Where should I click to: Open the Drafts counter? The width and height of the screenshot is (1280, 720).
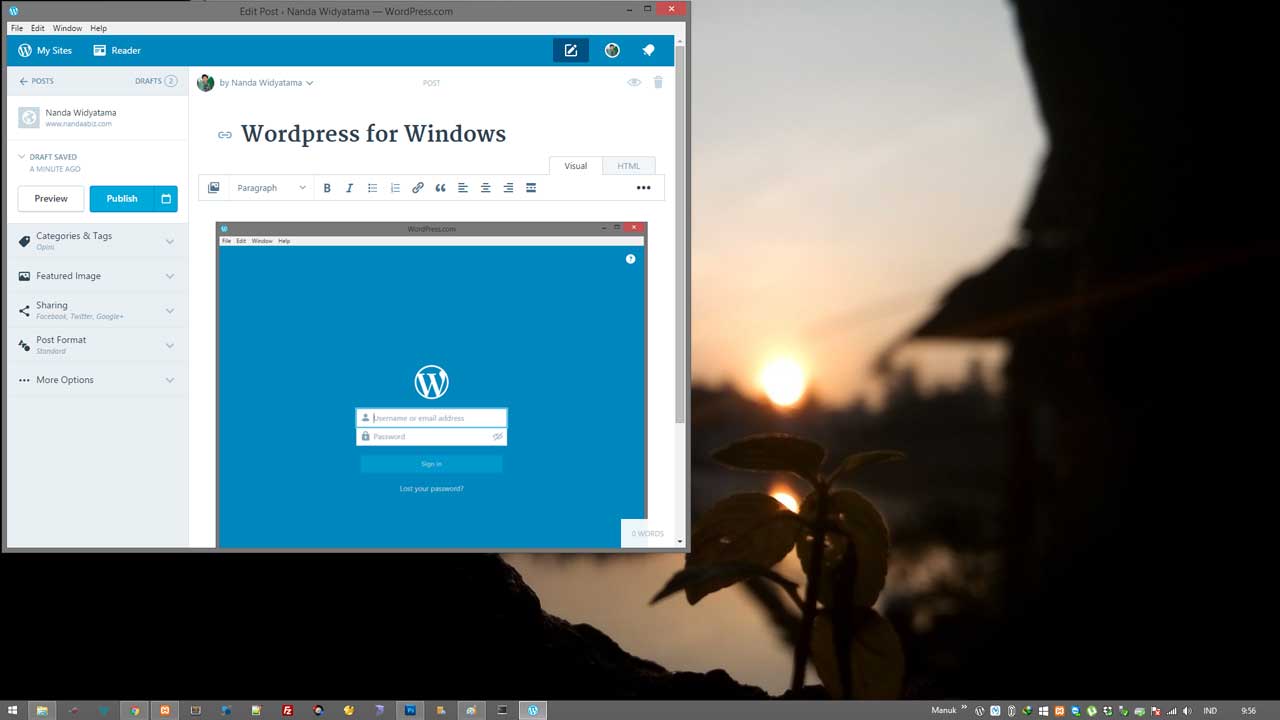pyautogui.click(x=156, y=81)
